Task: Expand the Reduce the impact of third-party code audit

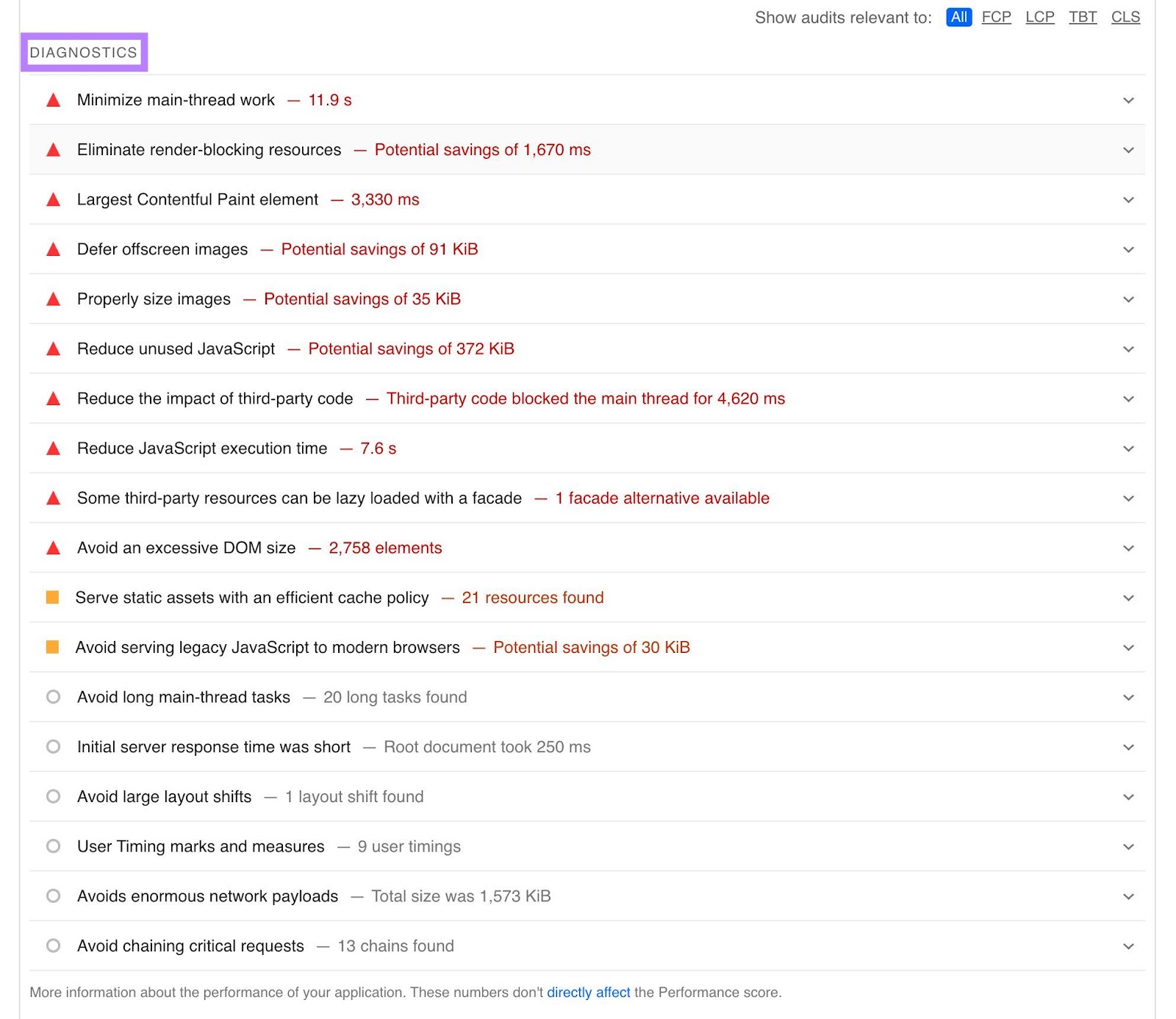Action: click(1127, 398)
